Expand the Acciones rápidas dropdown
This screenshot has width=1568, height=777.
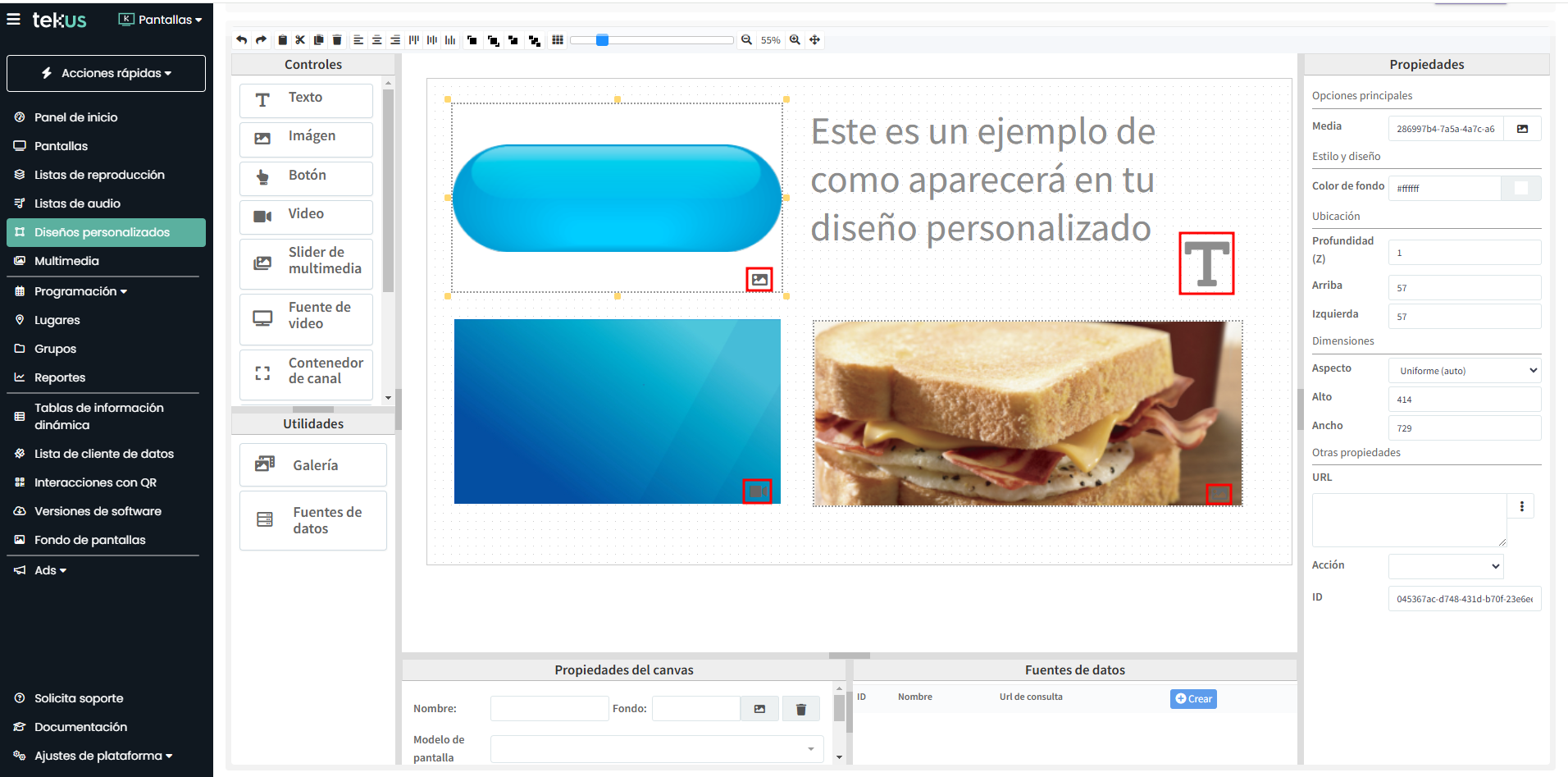106,73
